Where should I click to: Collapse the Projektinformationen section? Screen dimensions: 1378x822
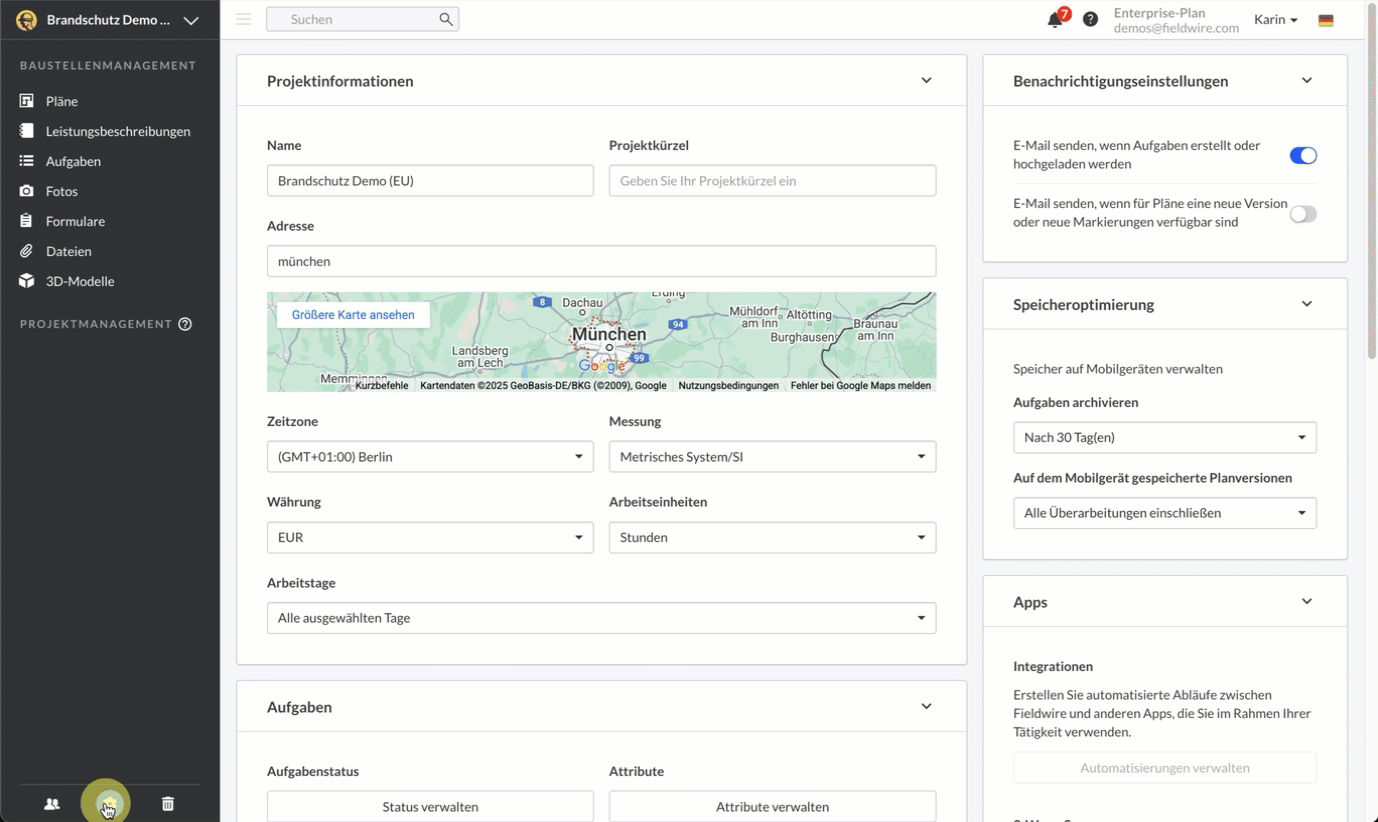(926, 81)
